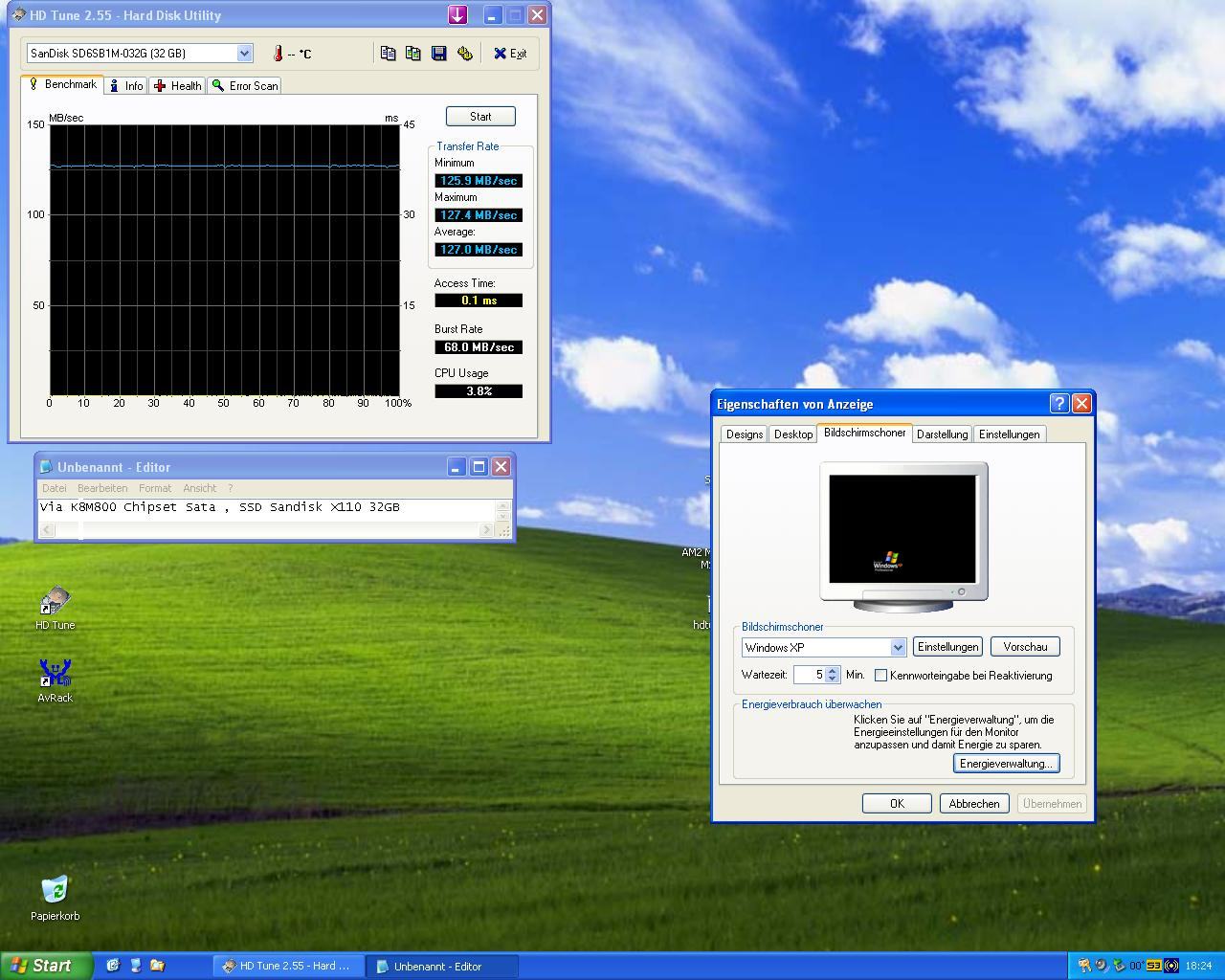Click Exit button in HD Tune toolbar
1225x980 pixels.
[510, 54]
